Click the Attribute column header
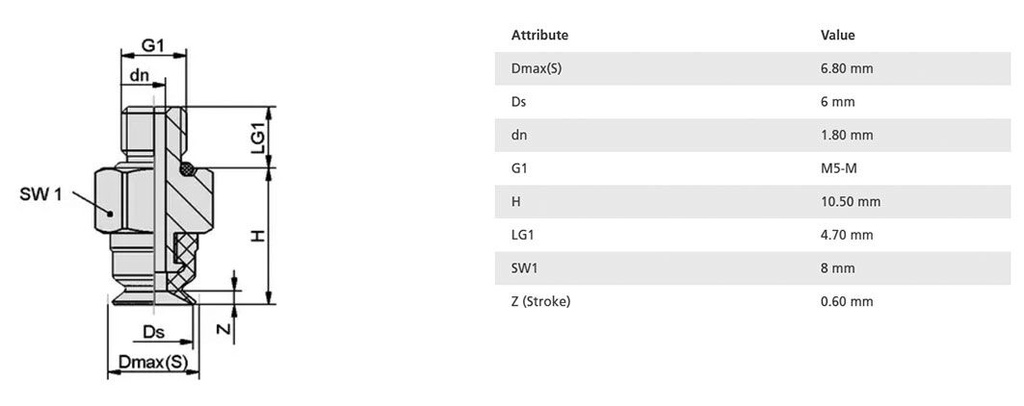Viewport: 1024px width, 406px height. (539, 35)
